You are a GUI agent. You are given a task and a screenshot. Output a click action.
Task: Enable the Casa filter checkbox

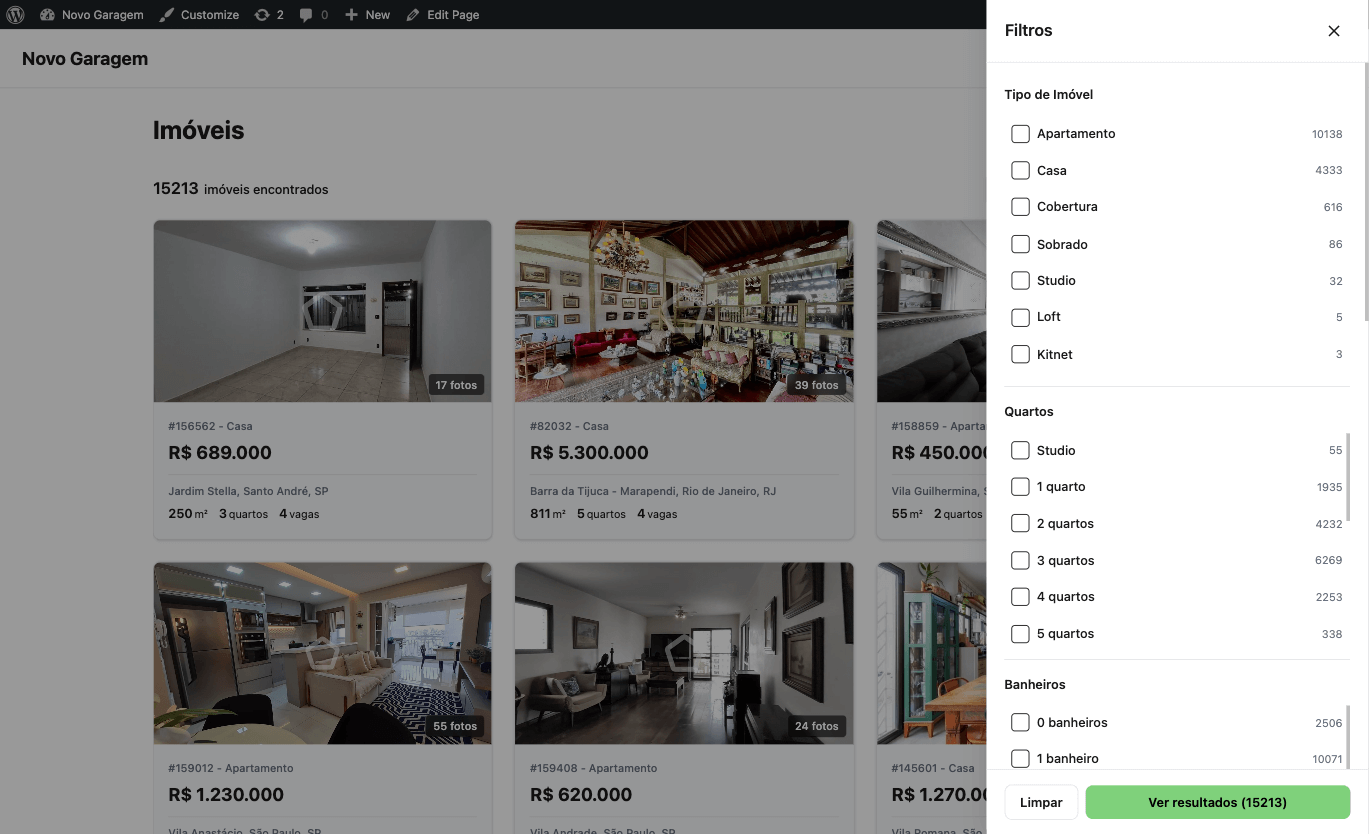1020,170
